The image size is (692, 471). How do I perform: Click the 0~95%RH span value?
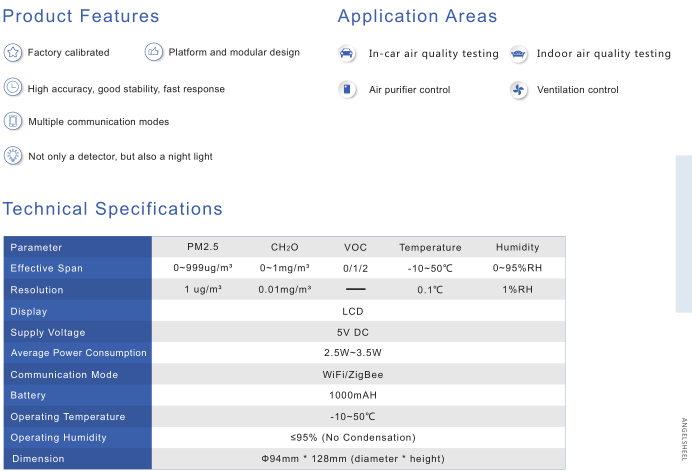pyautogui.click(x=518, y=268)
